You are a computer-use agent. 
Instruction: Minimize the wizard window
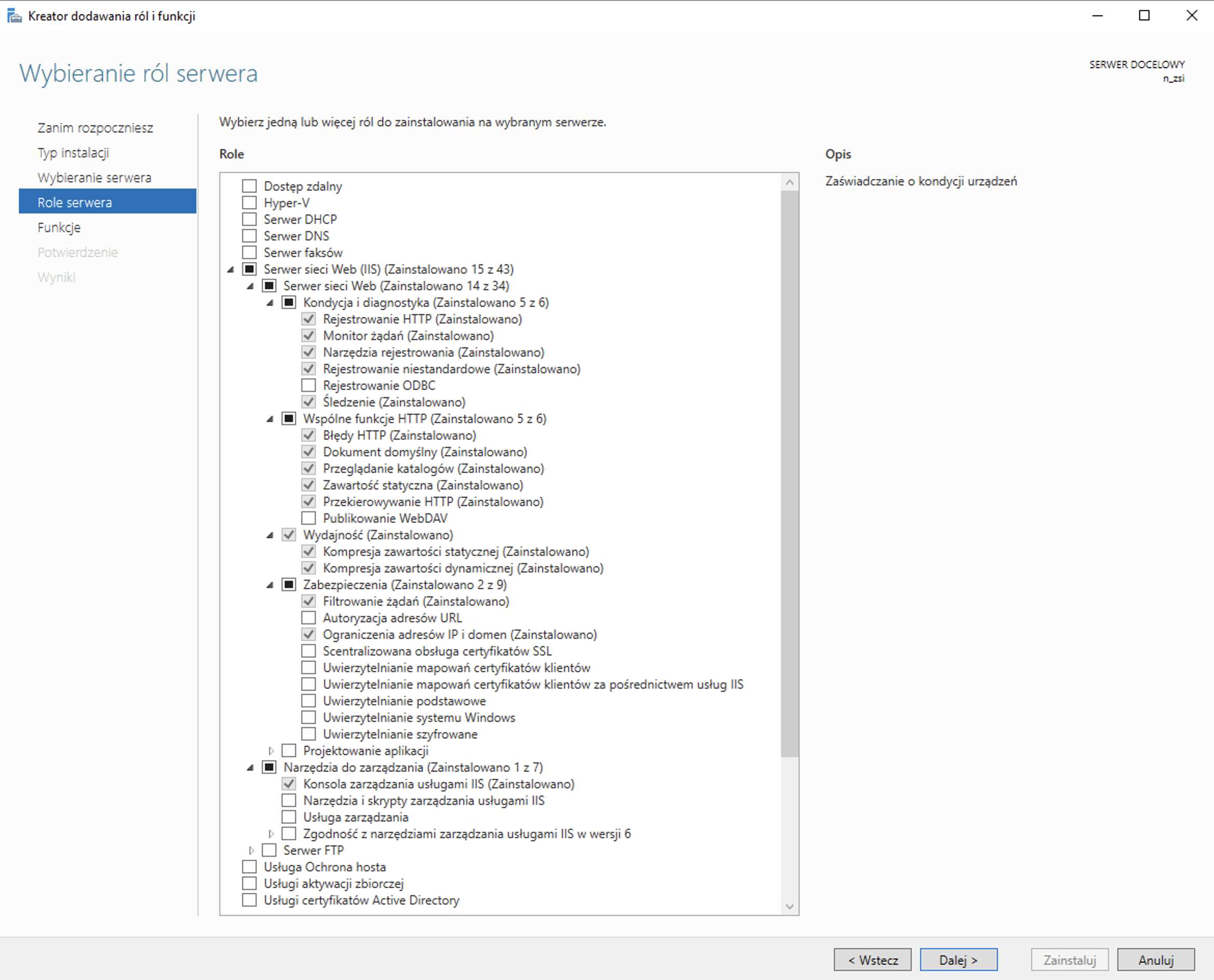coord(1097,16)
